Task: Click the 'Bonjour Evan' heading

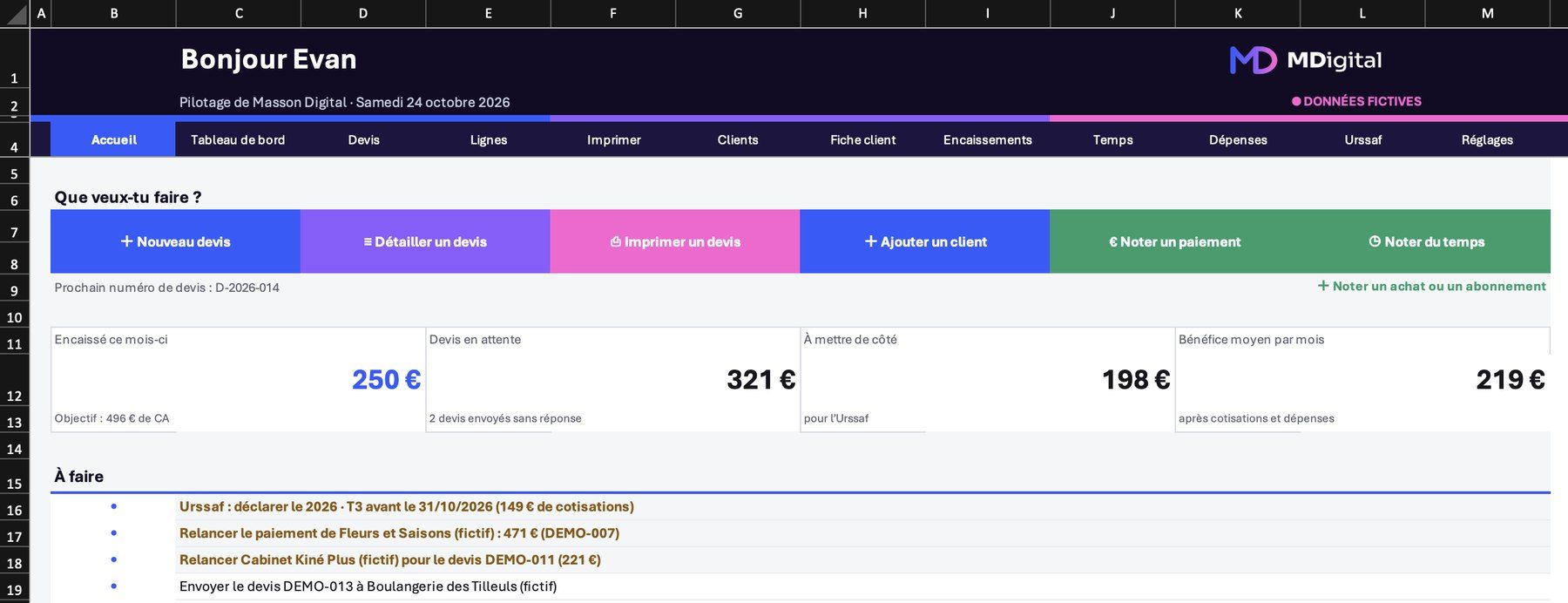Action: [268, 58]
